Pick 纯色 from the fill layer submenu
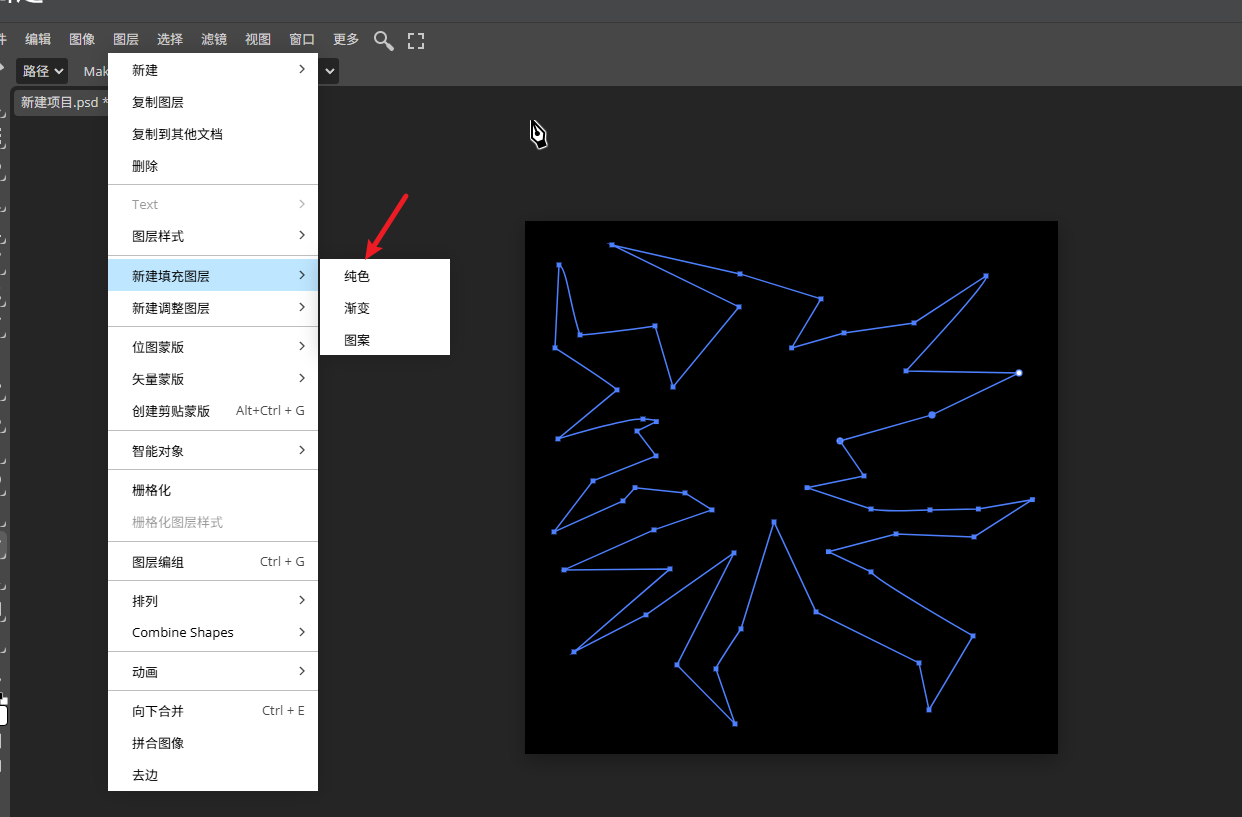The width and height of the screenshot is (1242, 817). pyautogui.click(x=385, y=276)
